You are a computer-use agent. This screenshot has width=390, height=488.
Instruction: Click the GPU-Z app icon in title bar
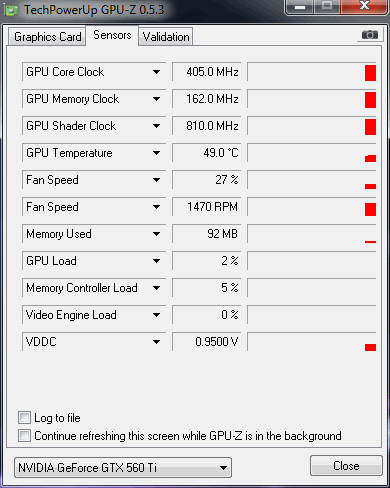(12, 10)
